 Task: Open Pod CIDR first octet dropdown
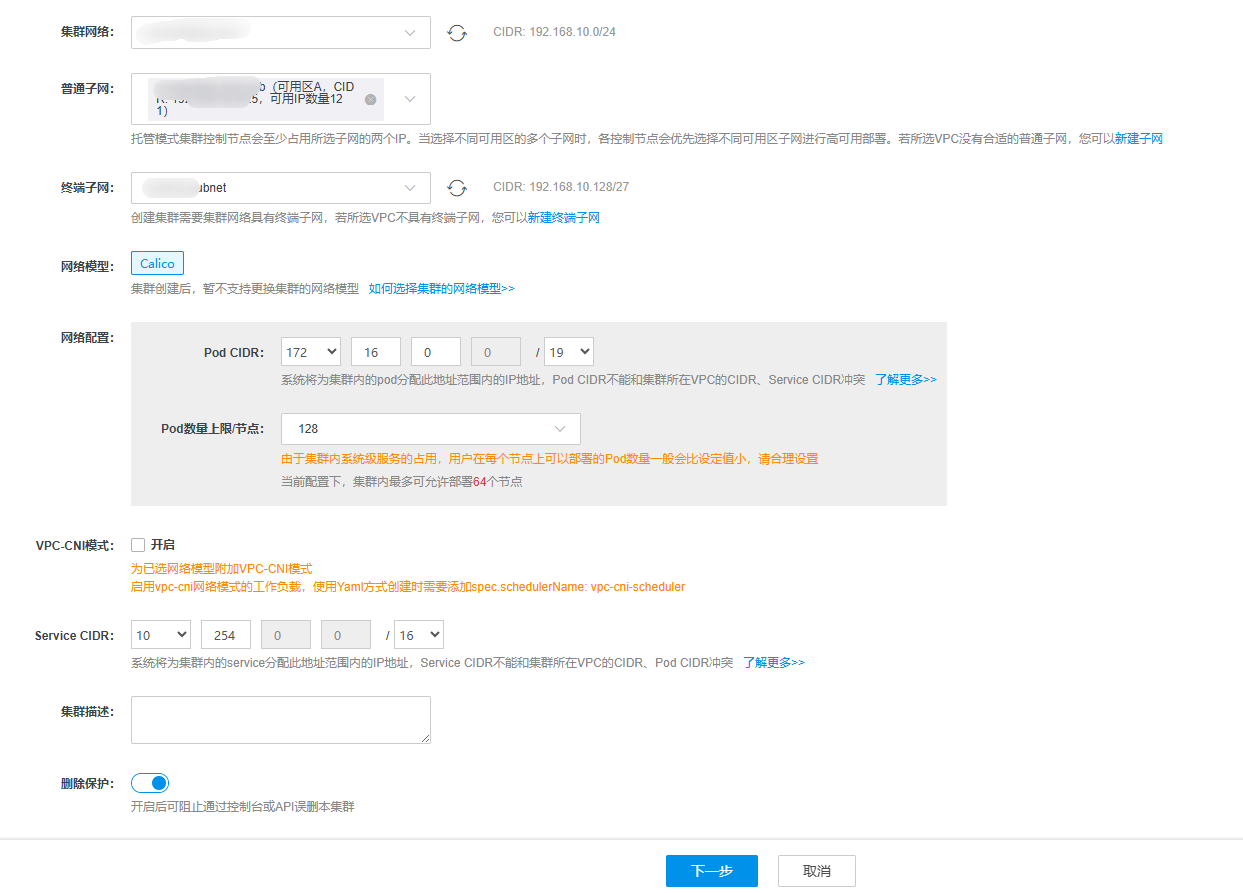coord(311,352)
